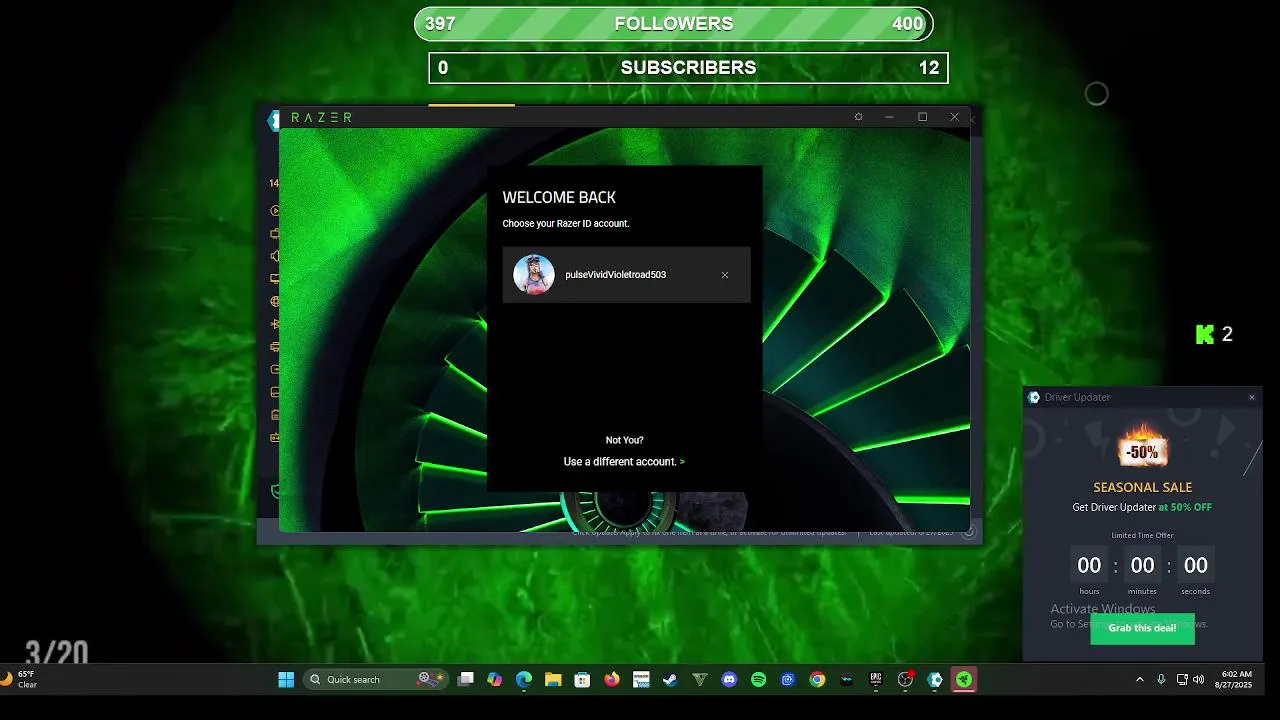Screen dimensions: 1280x720
Task: Click the seconds countdown box
Action: (1195, 566)
